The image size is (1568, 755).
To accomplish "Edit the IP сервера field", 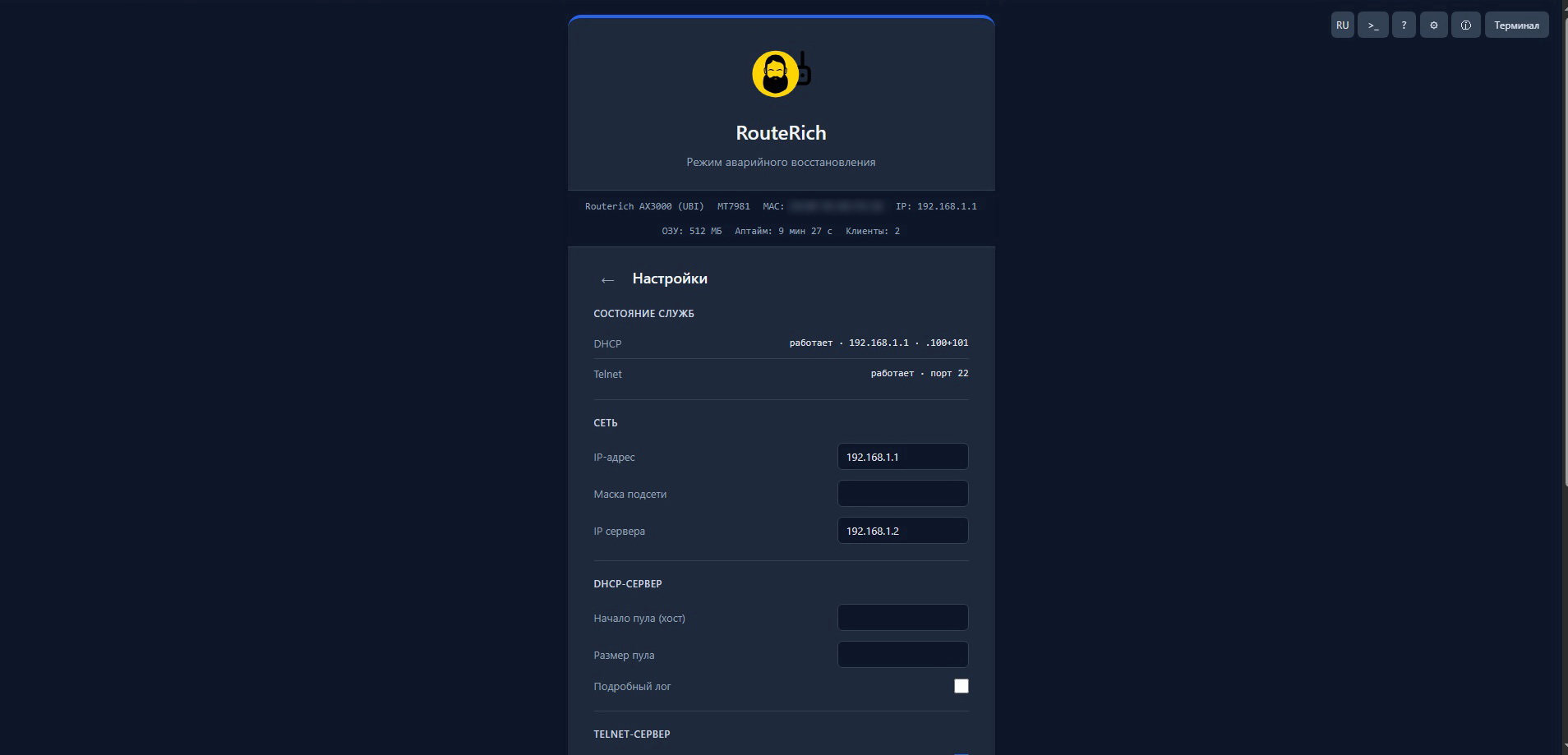I will (x=902, y=531).
